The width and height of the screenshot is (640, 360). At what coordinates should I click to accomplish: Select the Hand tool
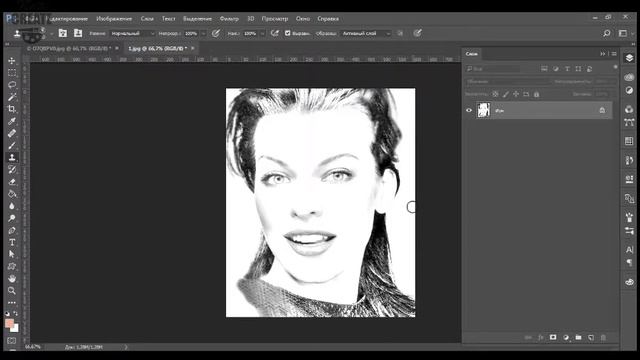[12, 279]
